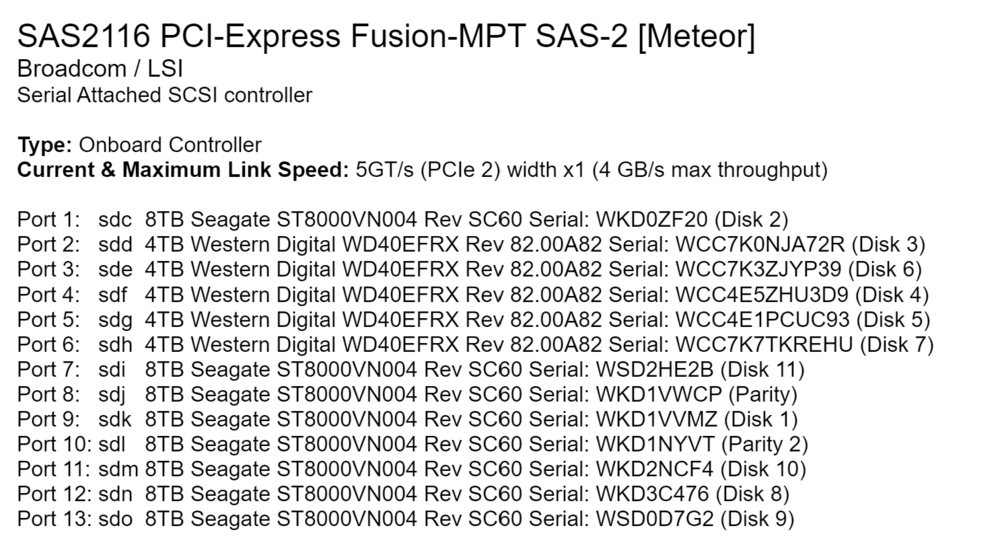Viewport: 1000px width, 557px height.
Task: Select the Port 3 sde entry
Action: (x=469, y=270)
